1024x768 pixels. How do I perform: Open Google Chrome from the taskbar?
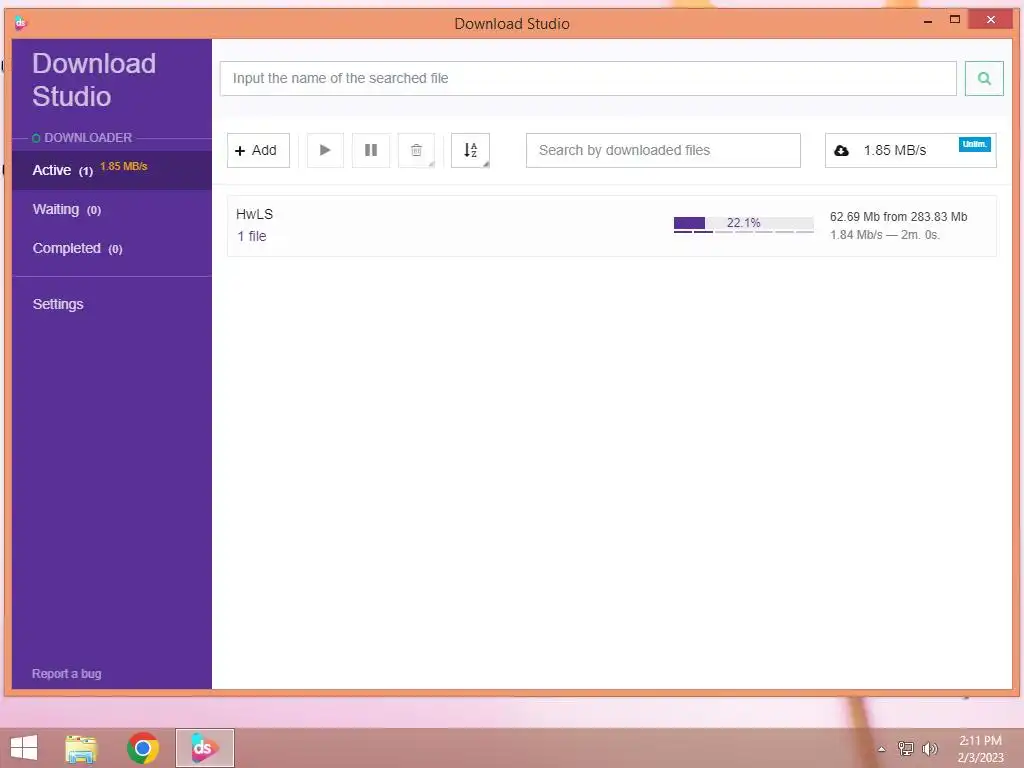click(x=143, y=748)
